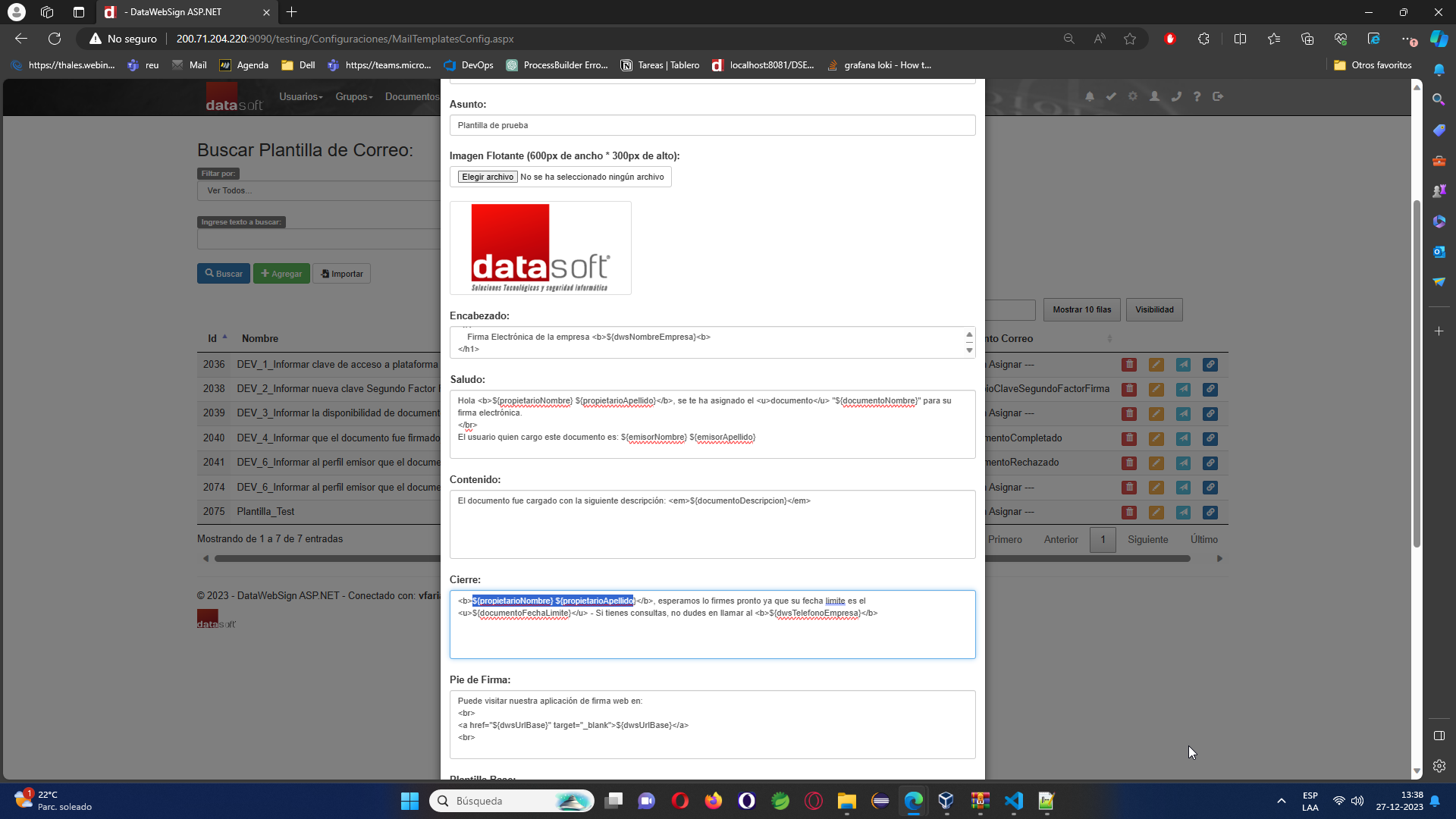Open Visual Studio Code from taskbar
1456x819 pixels.
pos(1014,801)
